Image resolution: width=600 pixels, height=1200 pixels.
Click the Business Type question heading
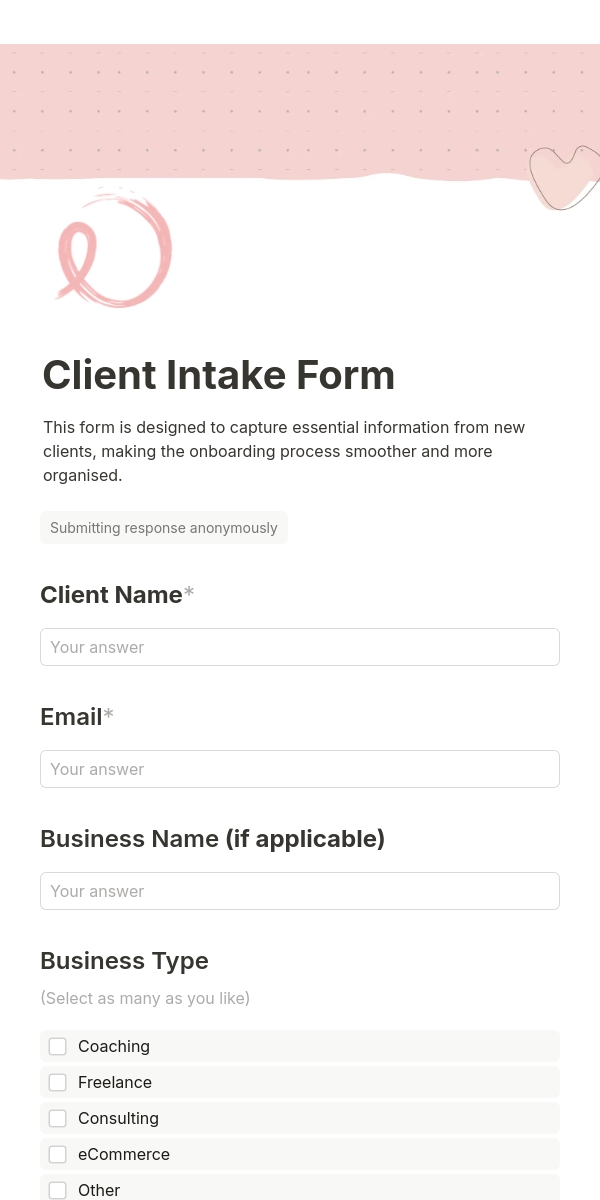tap(124, 961)
